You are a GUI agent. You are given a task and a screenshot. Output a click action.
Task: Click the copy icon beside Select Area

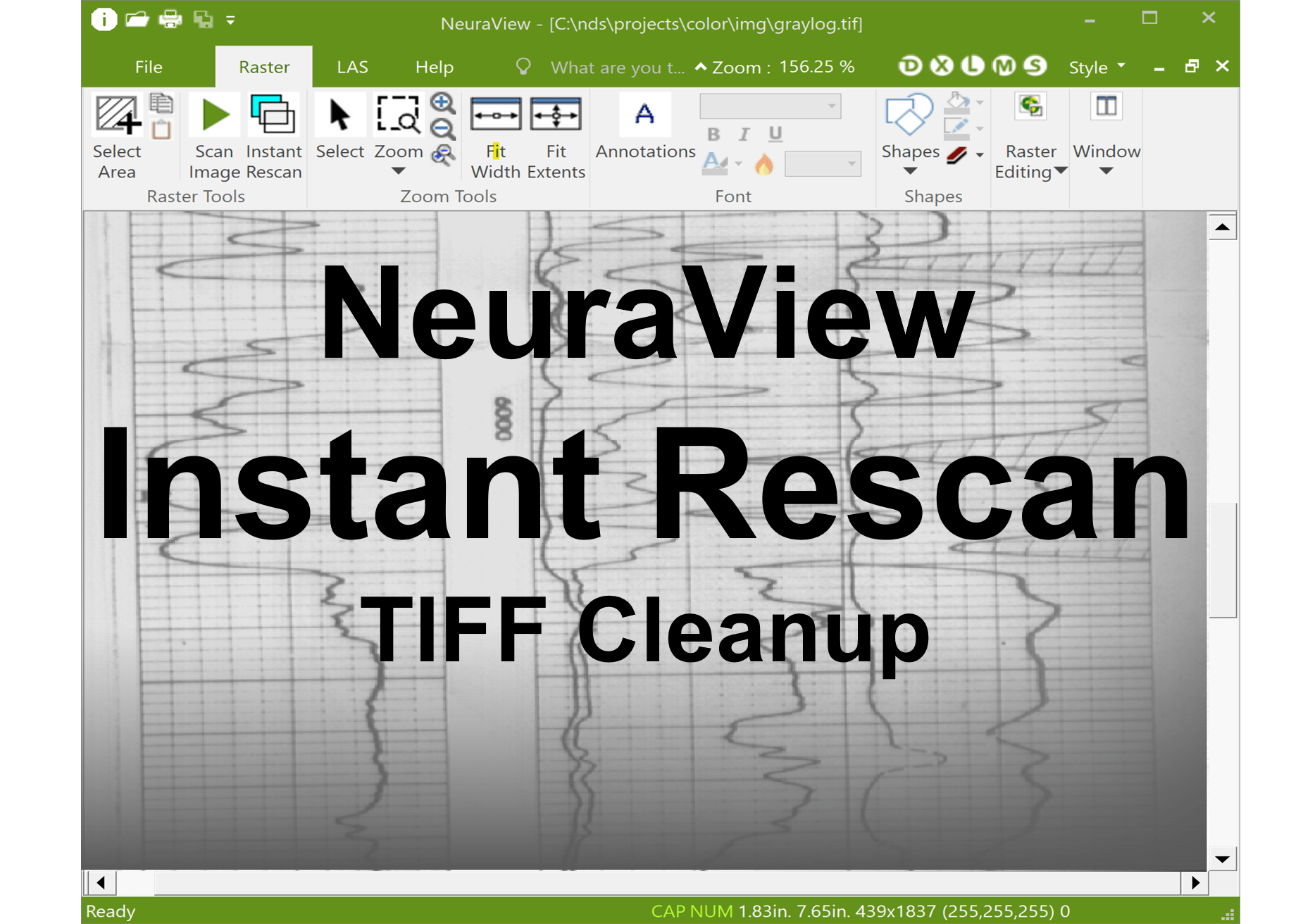click(x=161, y=104)
